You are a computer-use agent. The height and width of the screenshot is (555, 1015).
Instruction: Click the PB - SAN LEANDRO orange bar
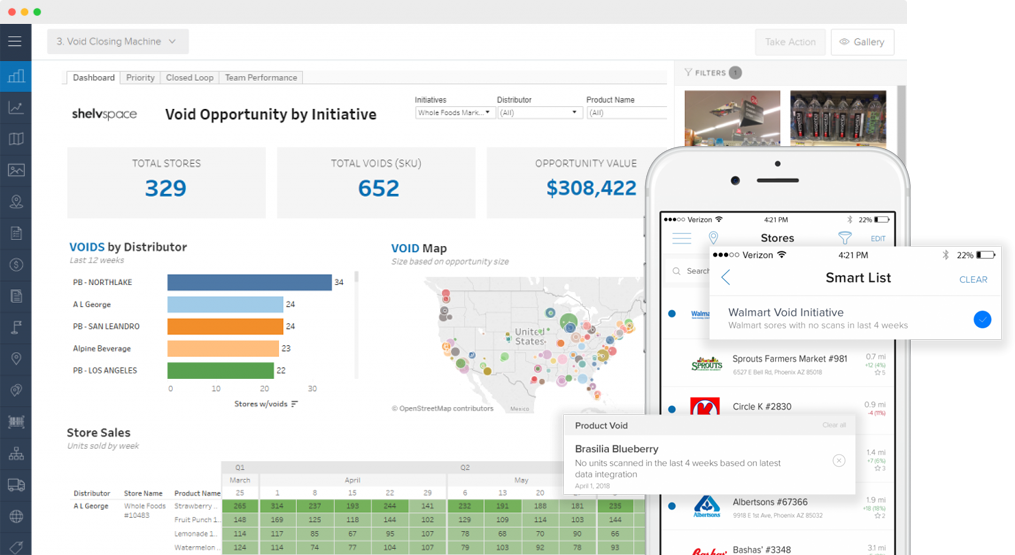(x=225, y=326)
